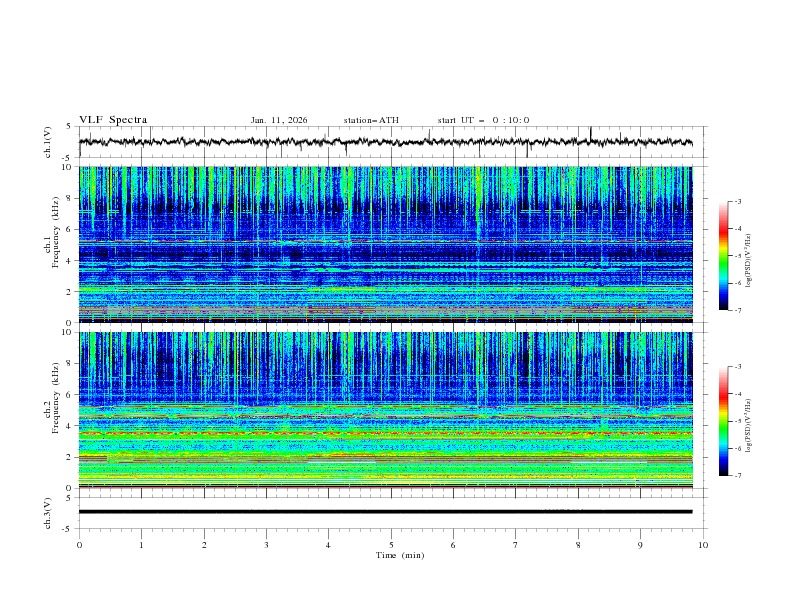
Task: Click time axis tick label "0"
Action: [x=79, y=545]
